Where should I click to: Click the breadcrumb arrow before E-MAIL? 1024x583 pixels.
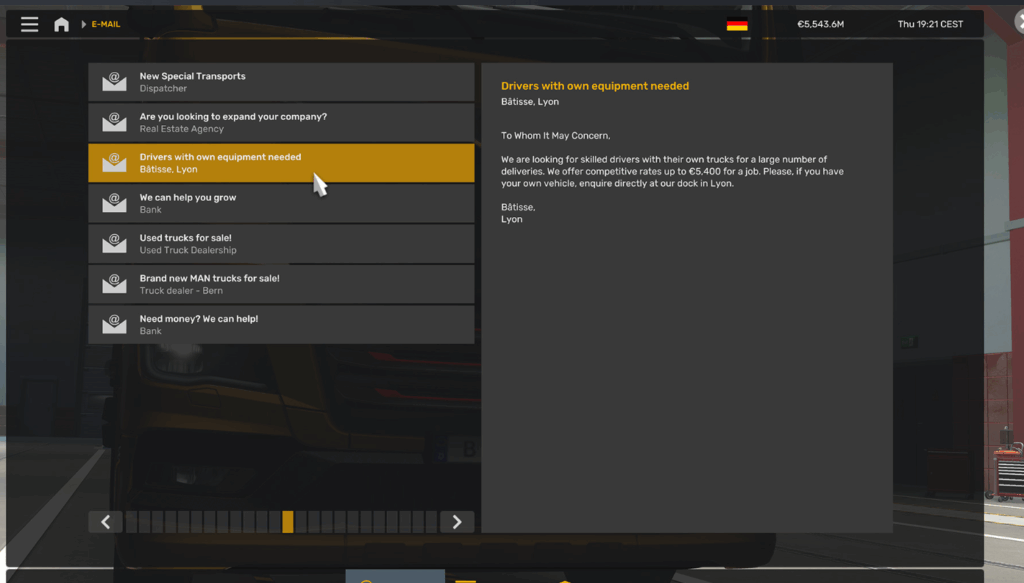coord(84,24)
